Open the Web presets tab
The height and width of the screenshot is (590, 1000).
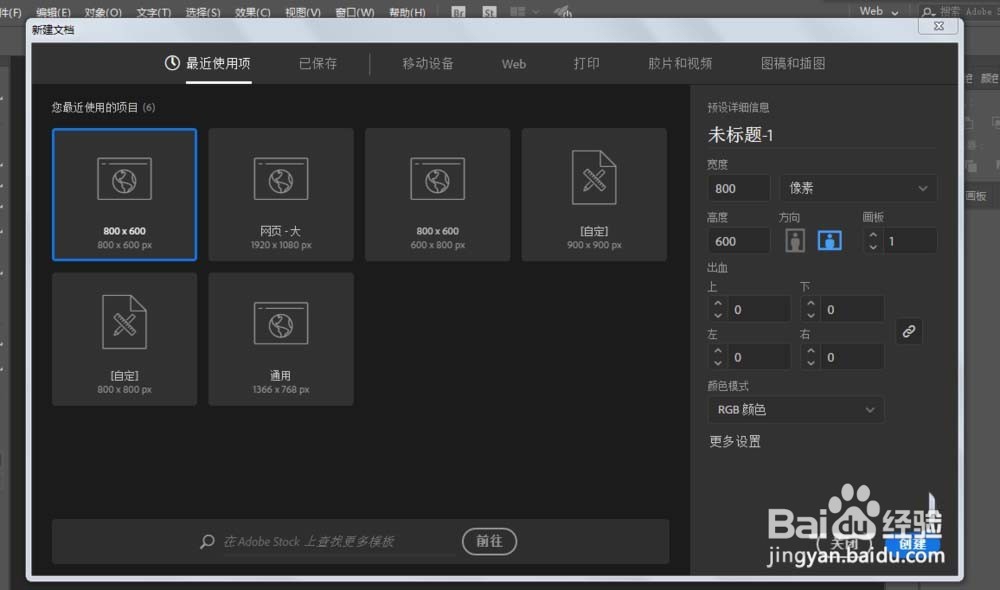[x=513, y=64]
